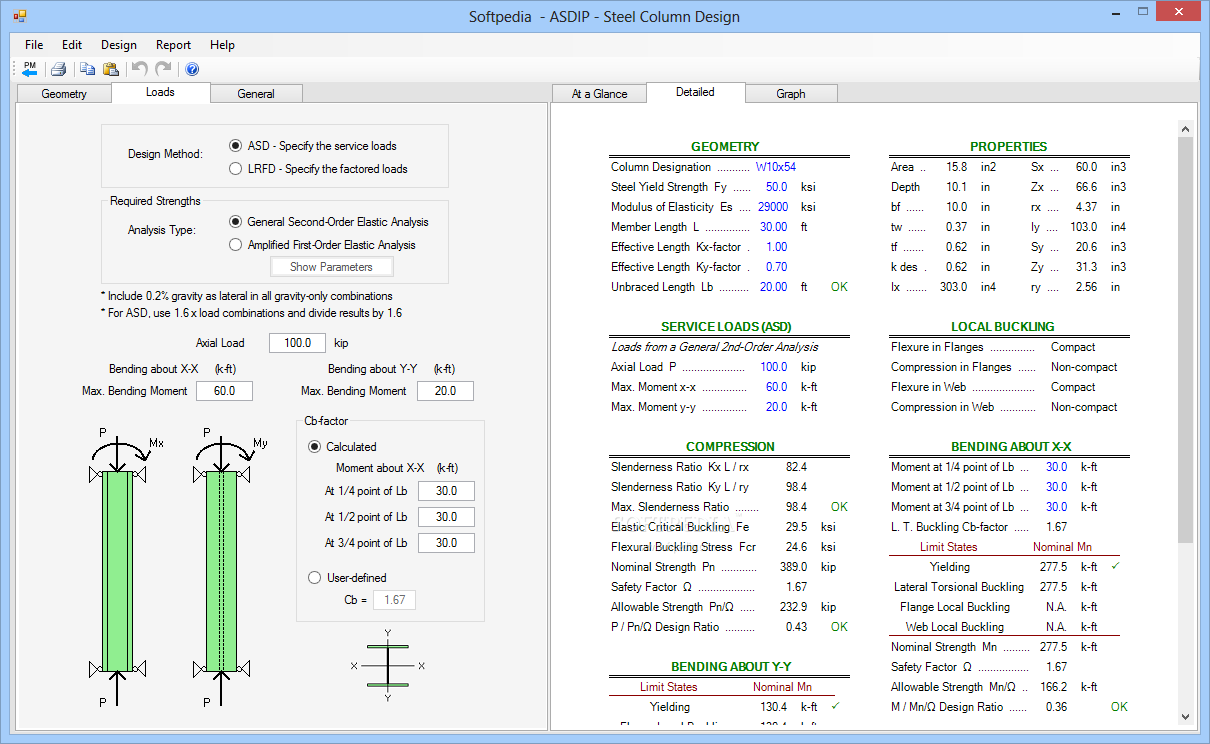1210x744 pixels.
Task: Click the Print toolbar icon
Action: pos(58,69)
